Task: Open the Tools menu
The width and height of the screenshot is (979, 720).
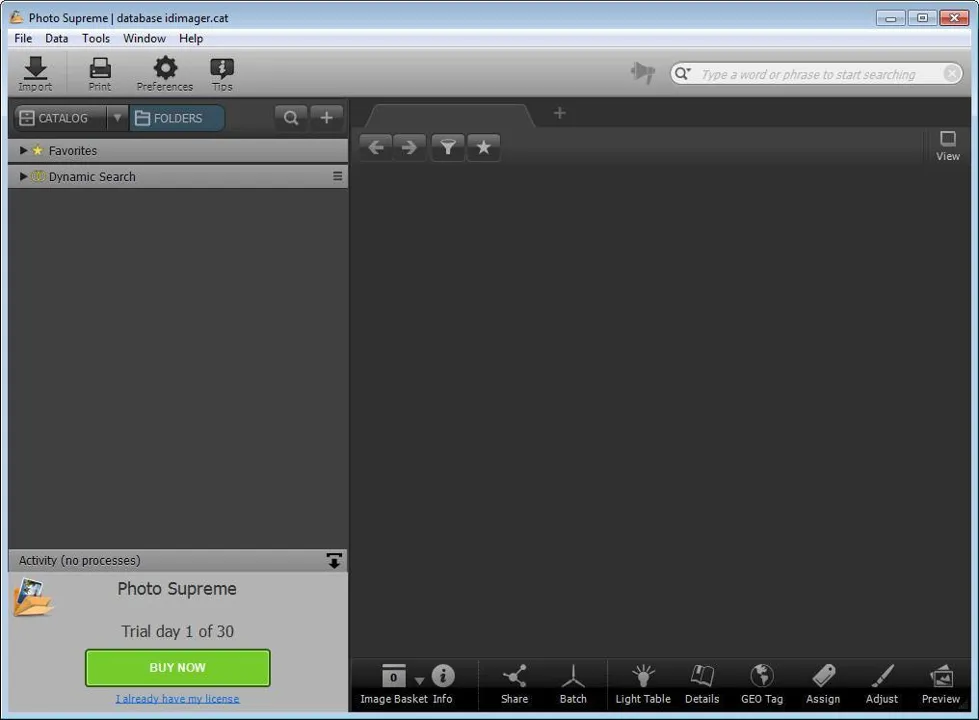Action: [96, 38]
